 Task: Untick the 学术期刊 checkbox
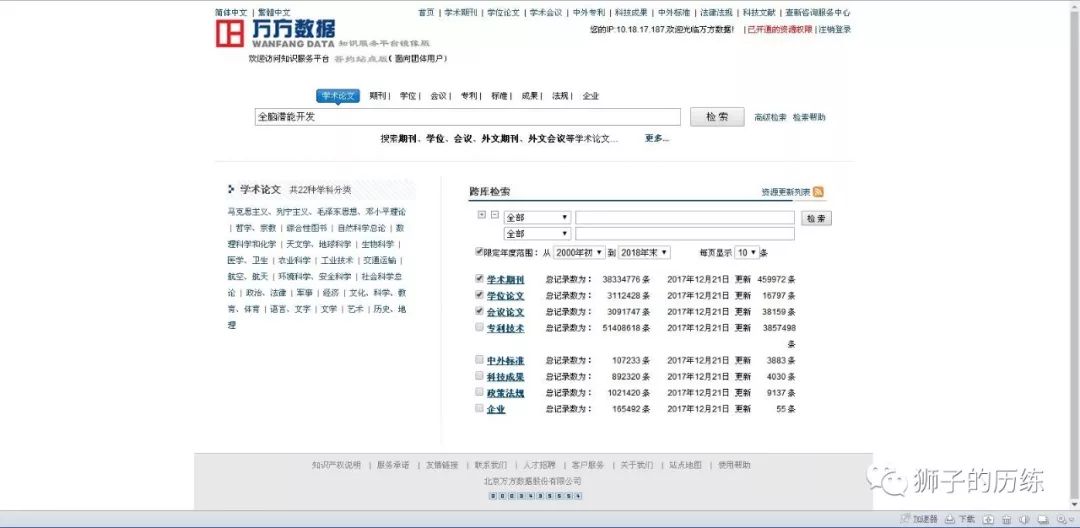pos(479,279)
